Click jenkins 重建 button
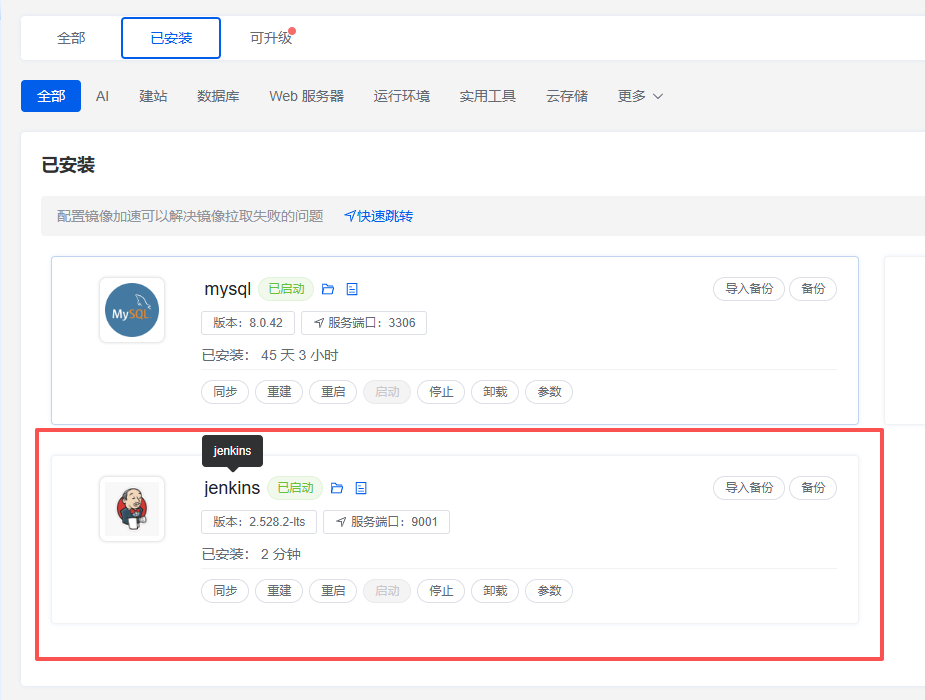This screenshot has width=925, height=700. click(x=279, y=591)
